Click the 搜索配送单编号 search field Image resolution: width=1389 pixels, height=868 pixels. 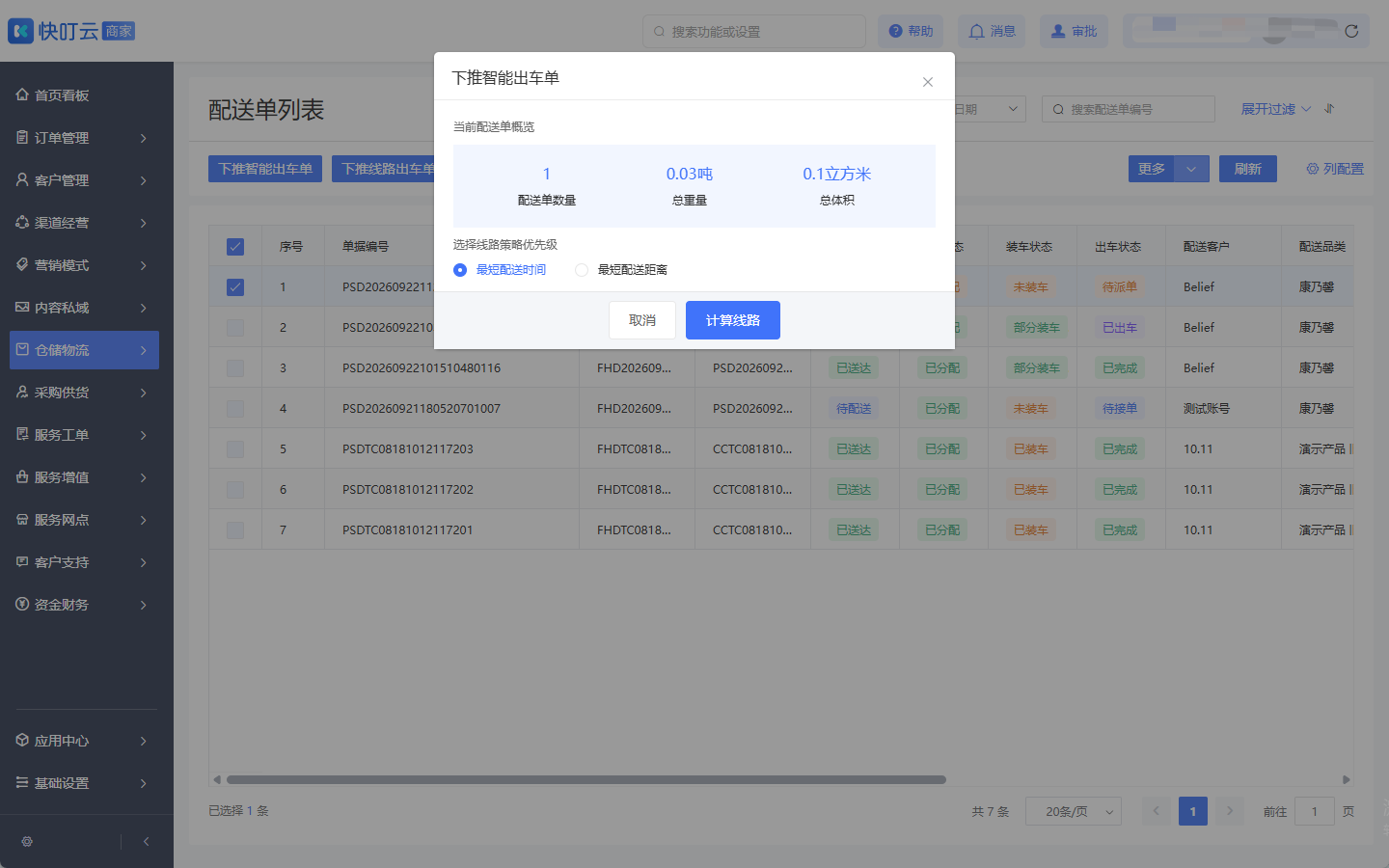point(1129,109)
